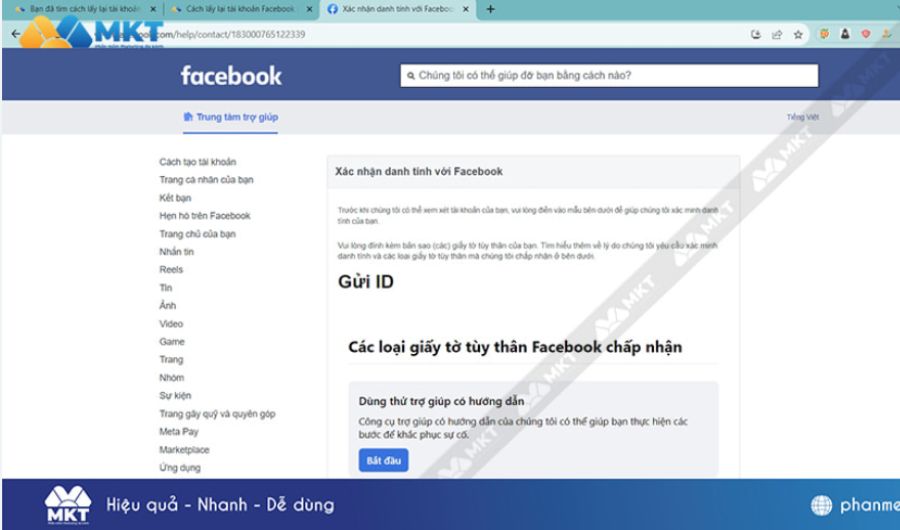Click the facebook logo in header
This screenshot has height=530, width=900.
coord(231,76)
